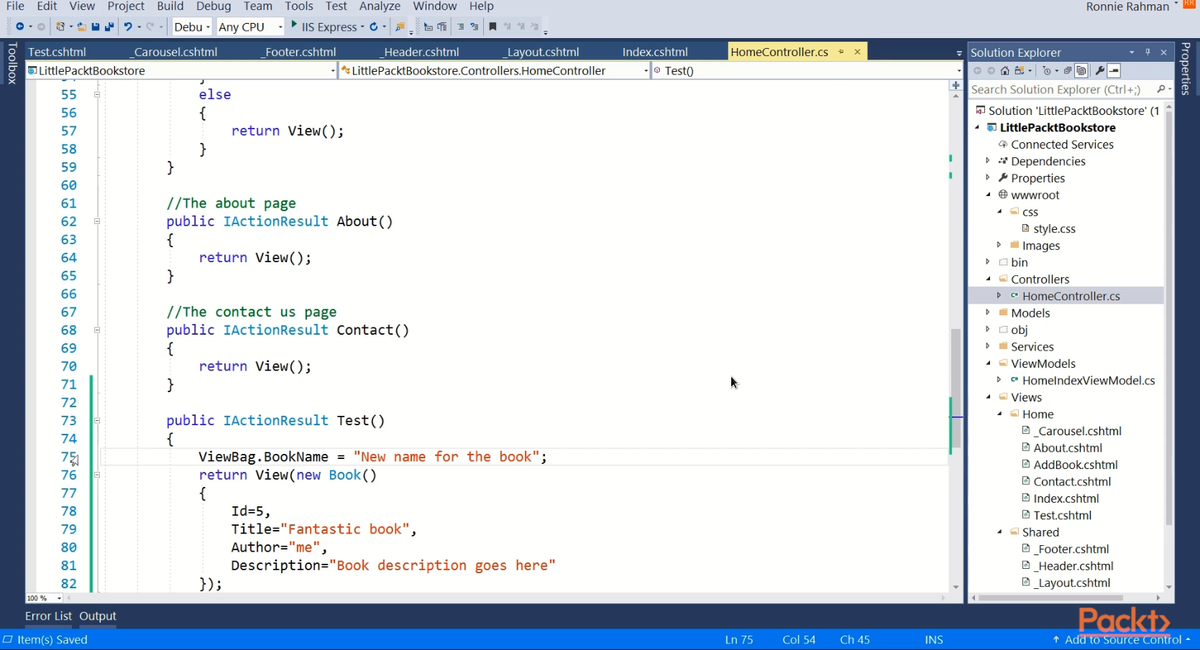The width and height of the screenshot is (1200, 650).
Task: Click line 75 ViewBag.BookName code line
Action: (372, 457)
